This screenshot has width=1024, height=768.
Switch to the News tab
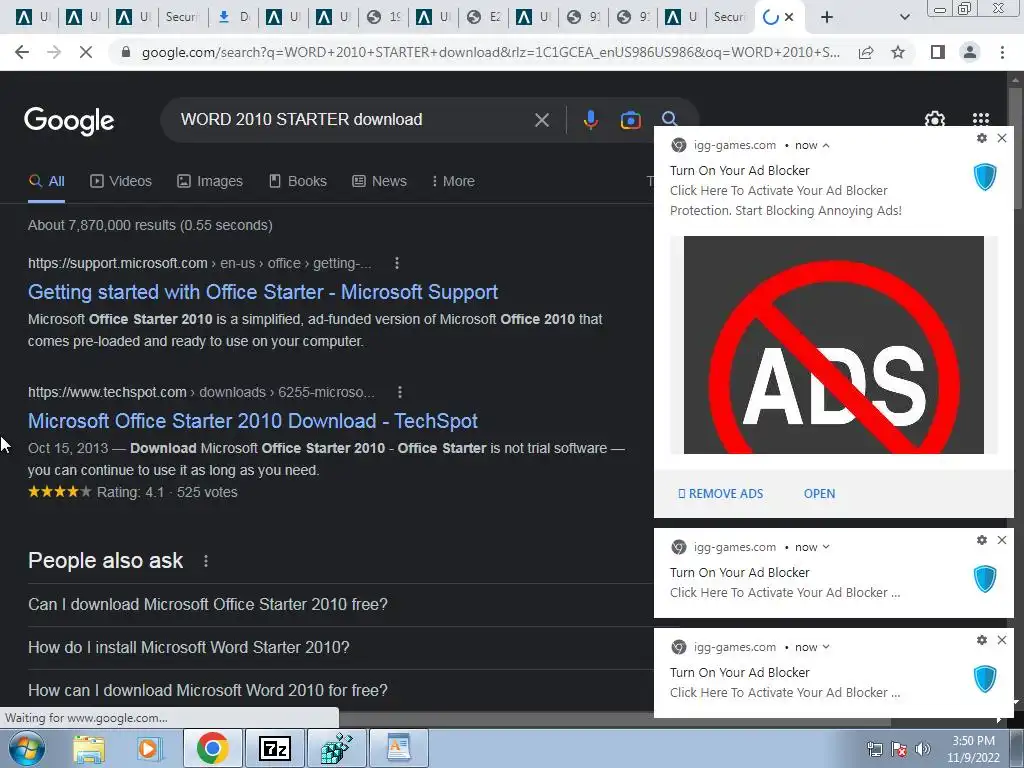click(379, 182)
